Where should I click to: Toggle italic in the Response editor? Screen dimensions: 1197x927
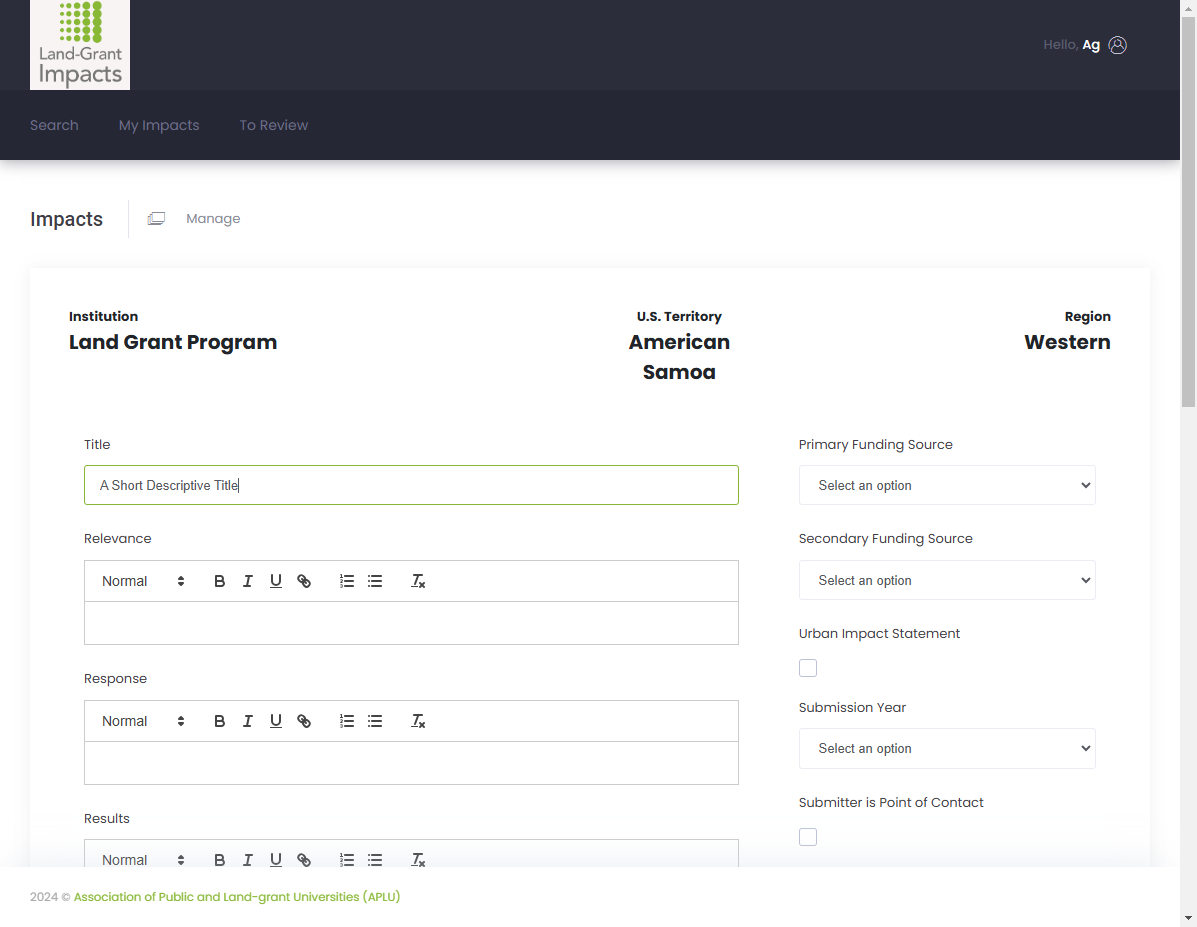coord(247,721)
